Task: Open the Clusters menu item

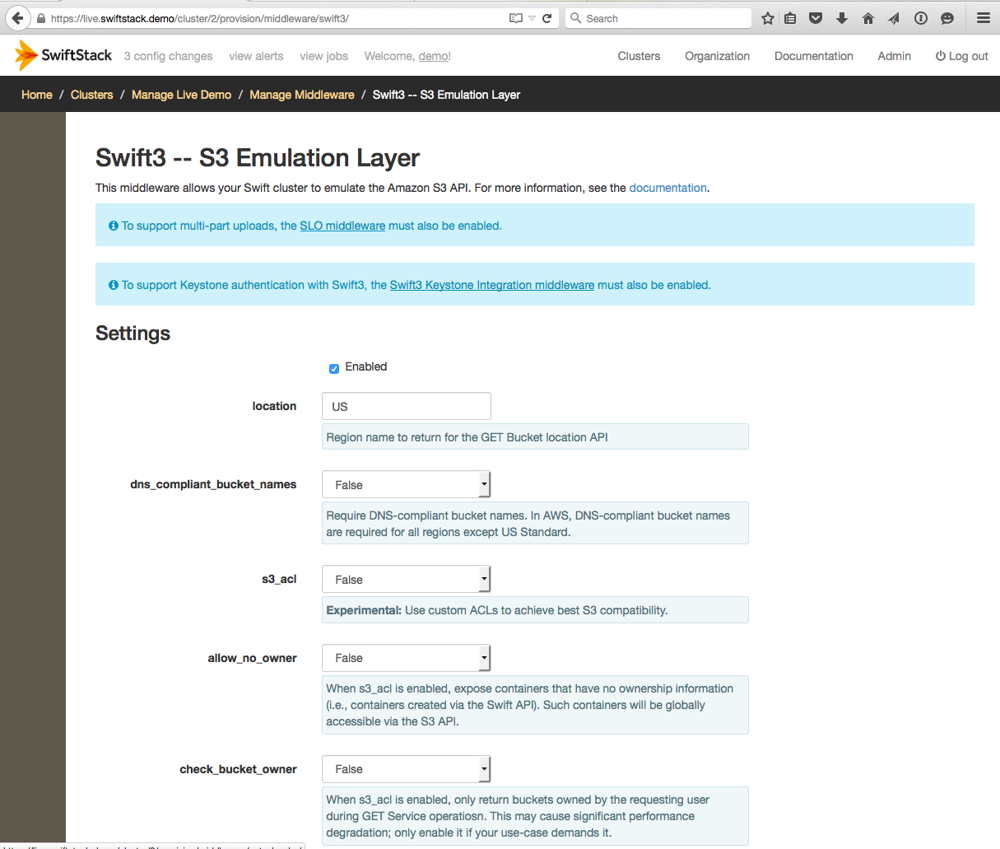Action: 638,56
